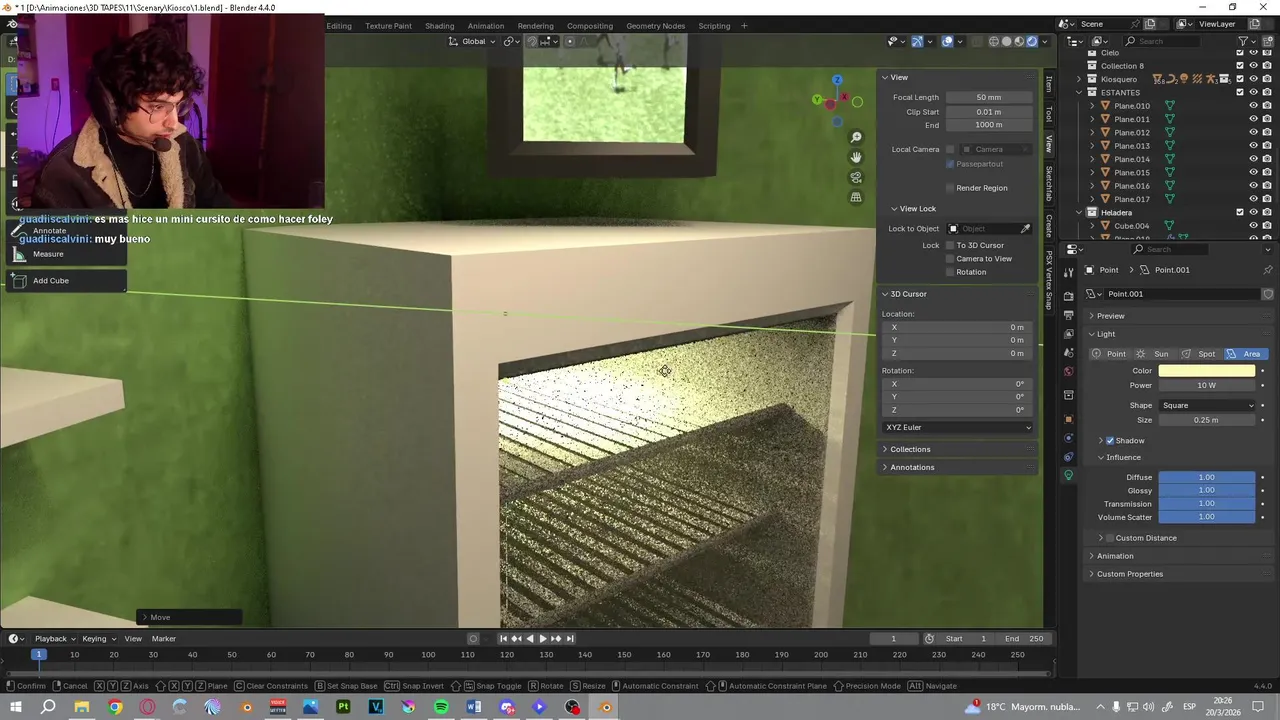Image resolution: width=1280 pixels, height=720 pixels.
Task: Toggle snapping magnet icon
Action: [x=532, y=41]
